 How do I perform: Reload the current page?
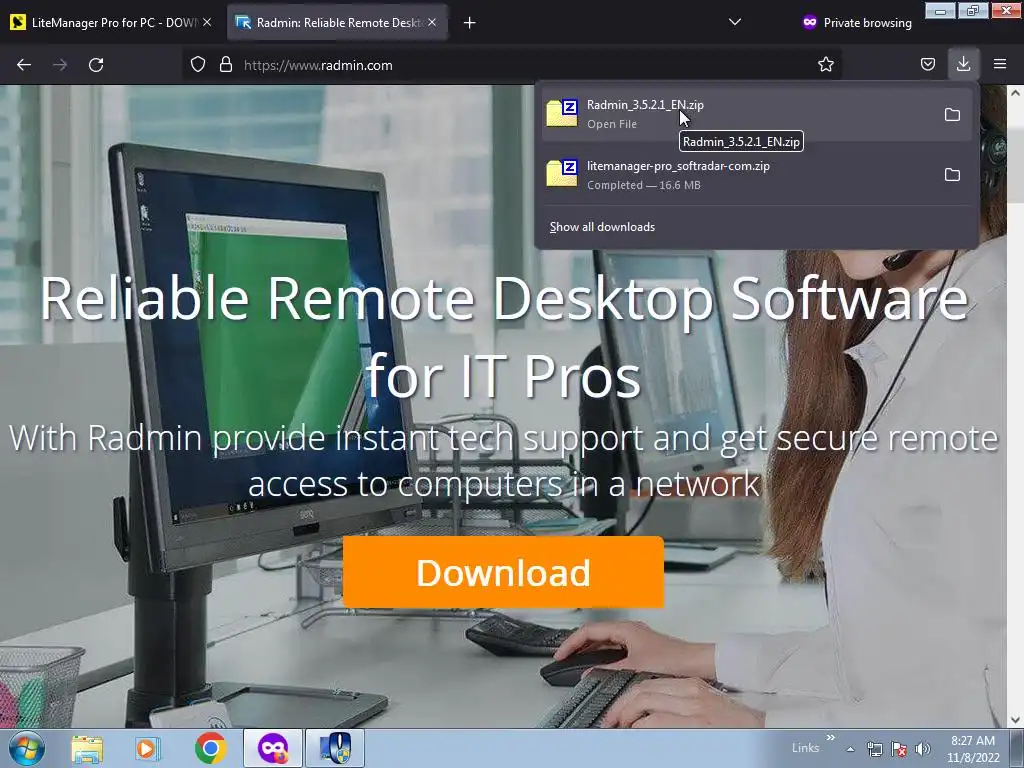click(x=96, y=65)
